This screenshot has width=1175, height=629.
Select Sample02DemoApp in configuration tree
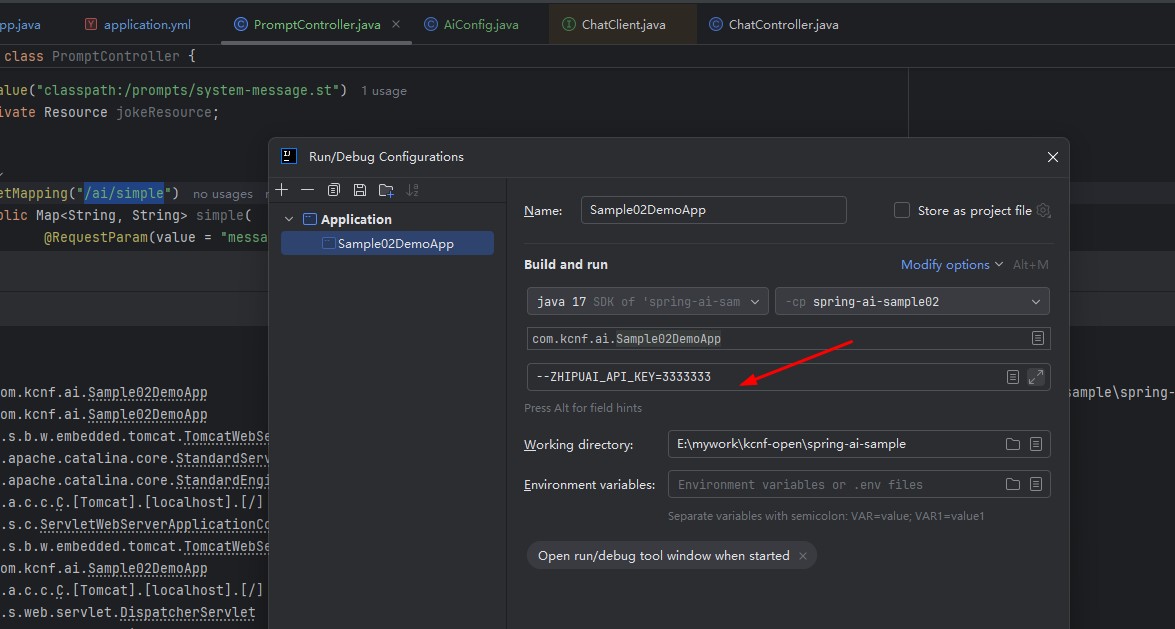pyautogui.click(x=395, y=243)
